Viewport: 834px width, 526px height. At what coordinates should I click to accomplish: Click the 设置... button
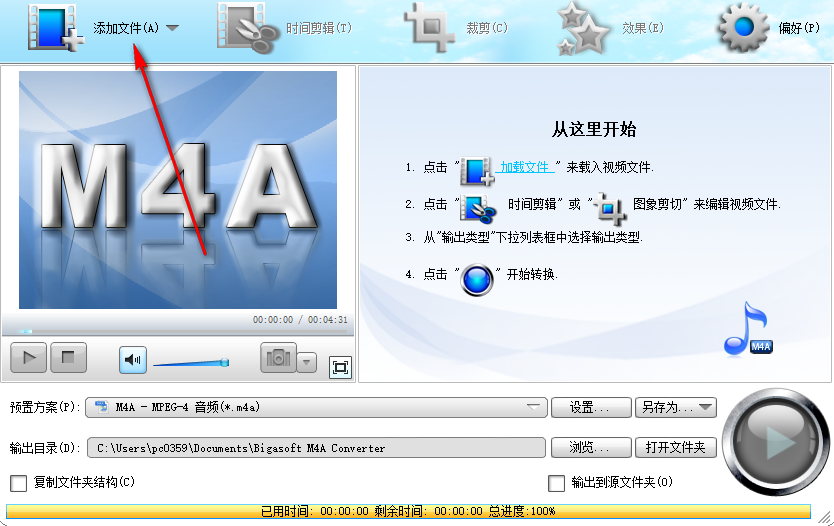tap(591, 408)
